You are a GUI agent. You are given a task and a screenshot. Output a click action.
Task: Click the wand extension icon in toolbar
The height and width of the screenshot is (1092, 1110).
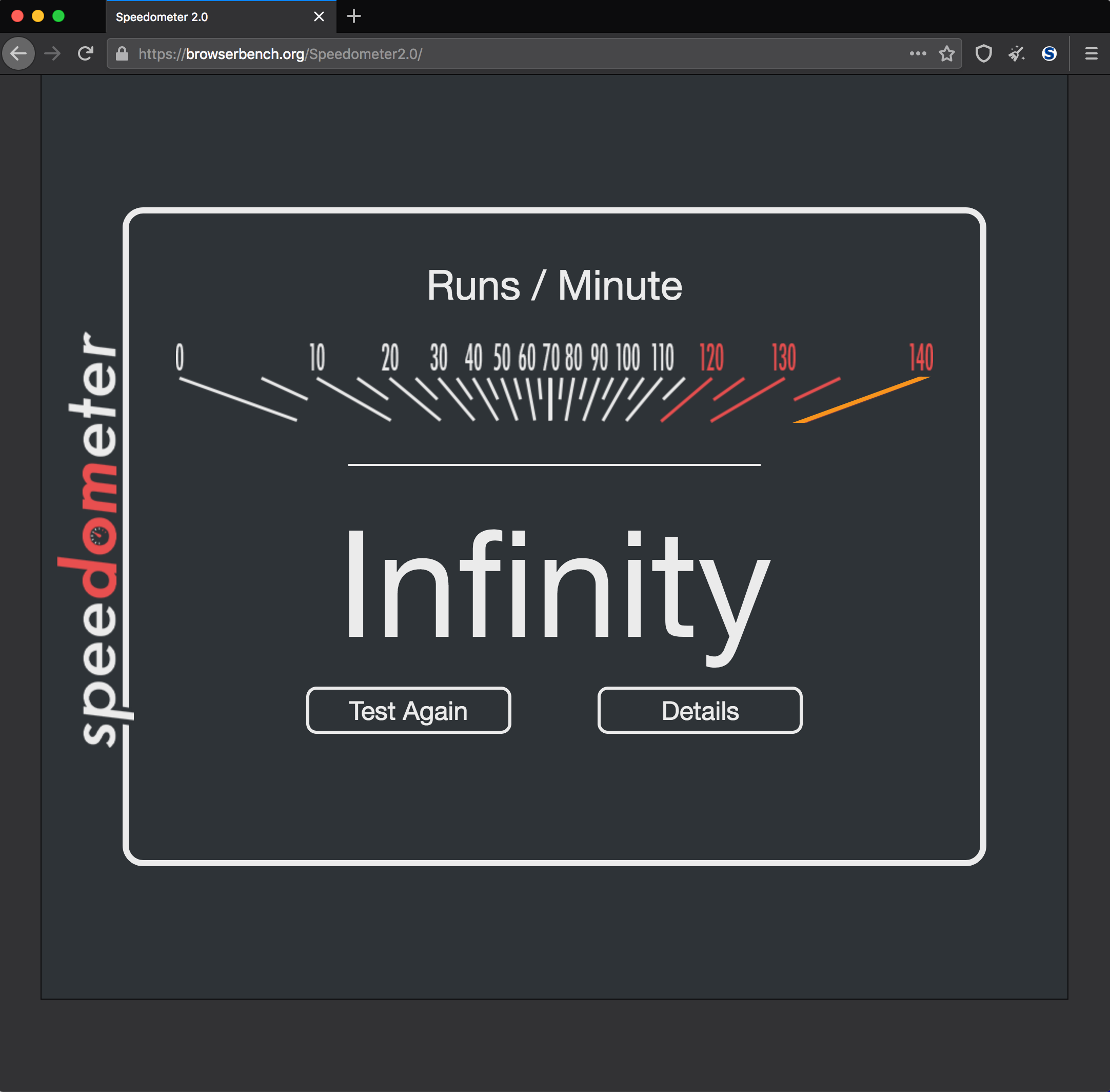pos(1017,54)
